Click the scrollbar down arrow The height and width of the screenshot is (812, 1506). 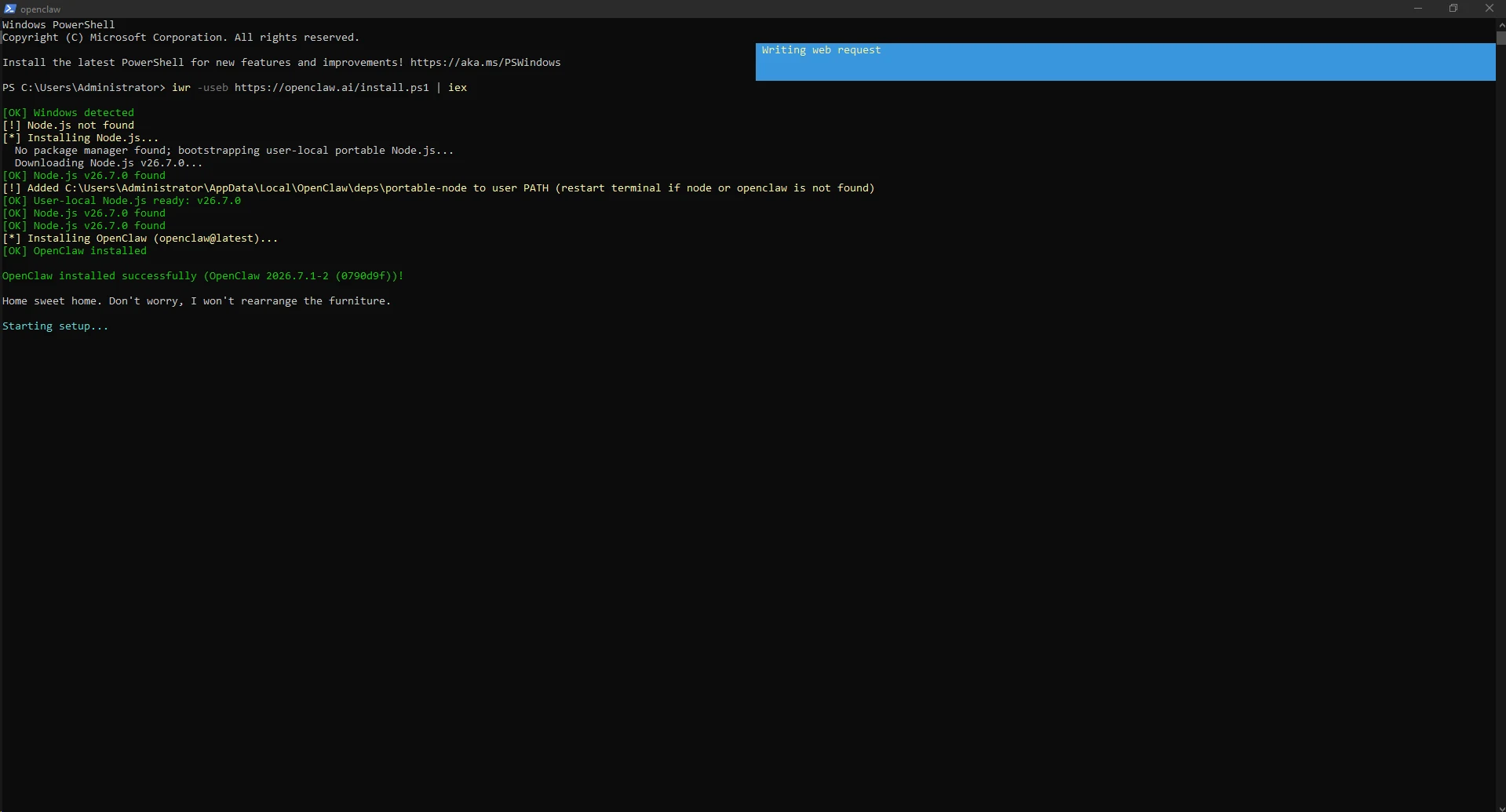[1501, 807]
